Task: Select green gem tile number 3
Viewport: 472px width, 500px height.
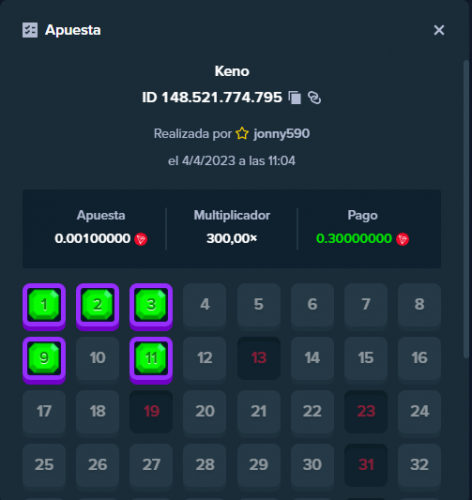Action: [151, 307]
